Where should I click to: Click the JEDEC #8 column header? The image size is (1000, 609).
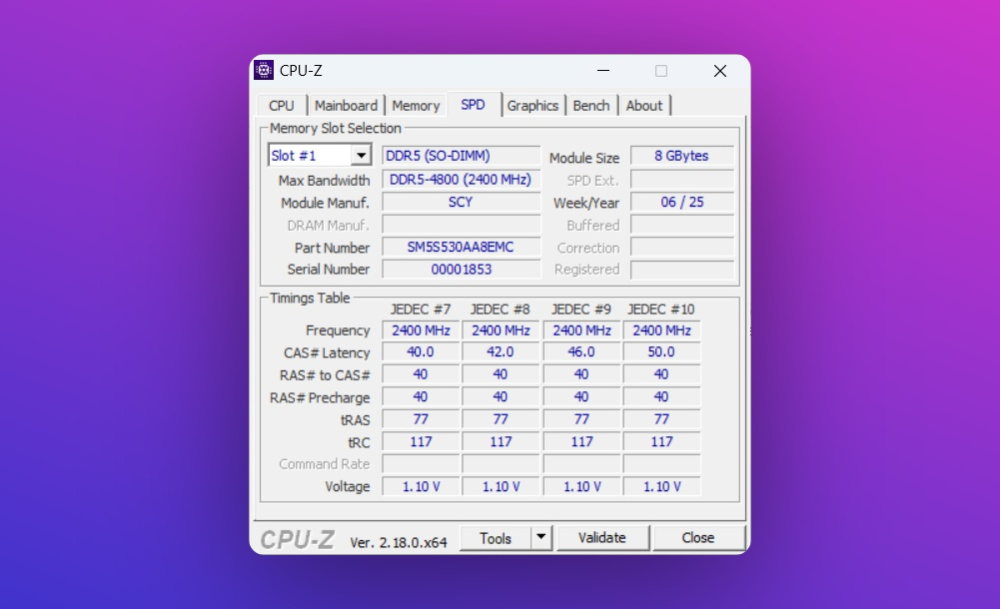[500, 310]
